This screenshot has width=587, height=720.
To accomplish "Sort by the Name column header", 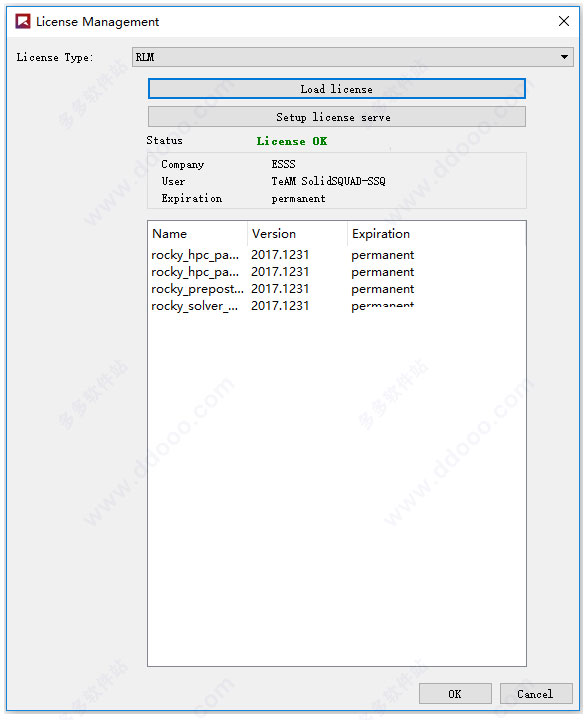I will coord(198,234).
